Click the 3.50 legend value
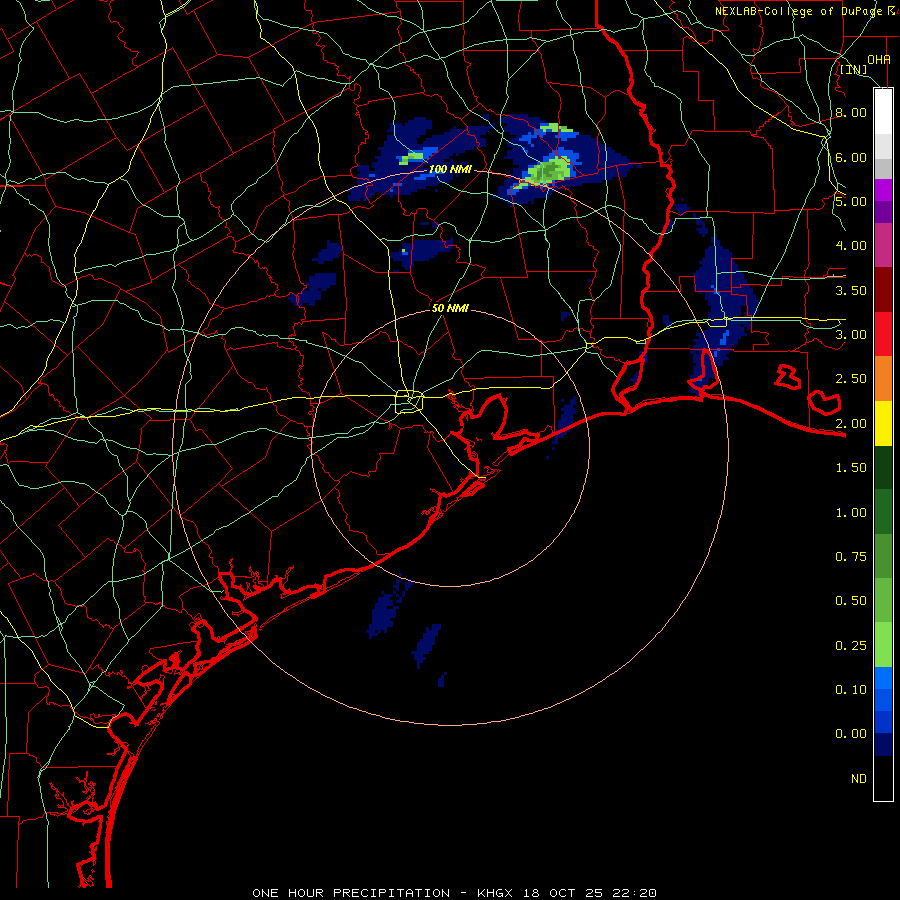 click(x=851, y=290)
